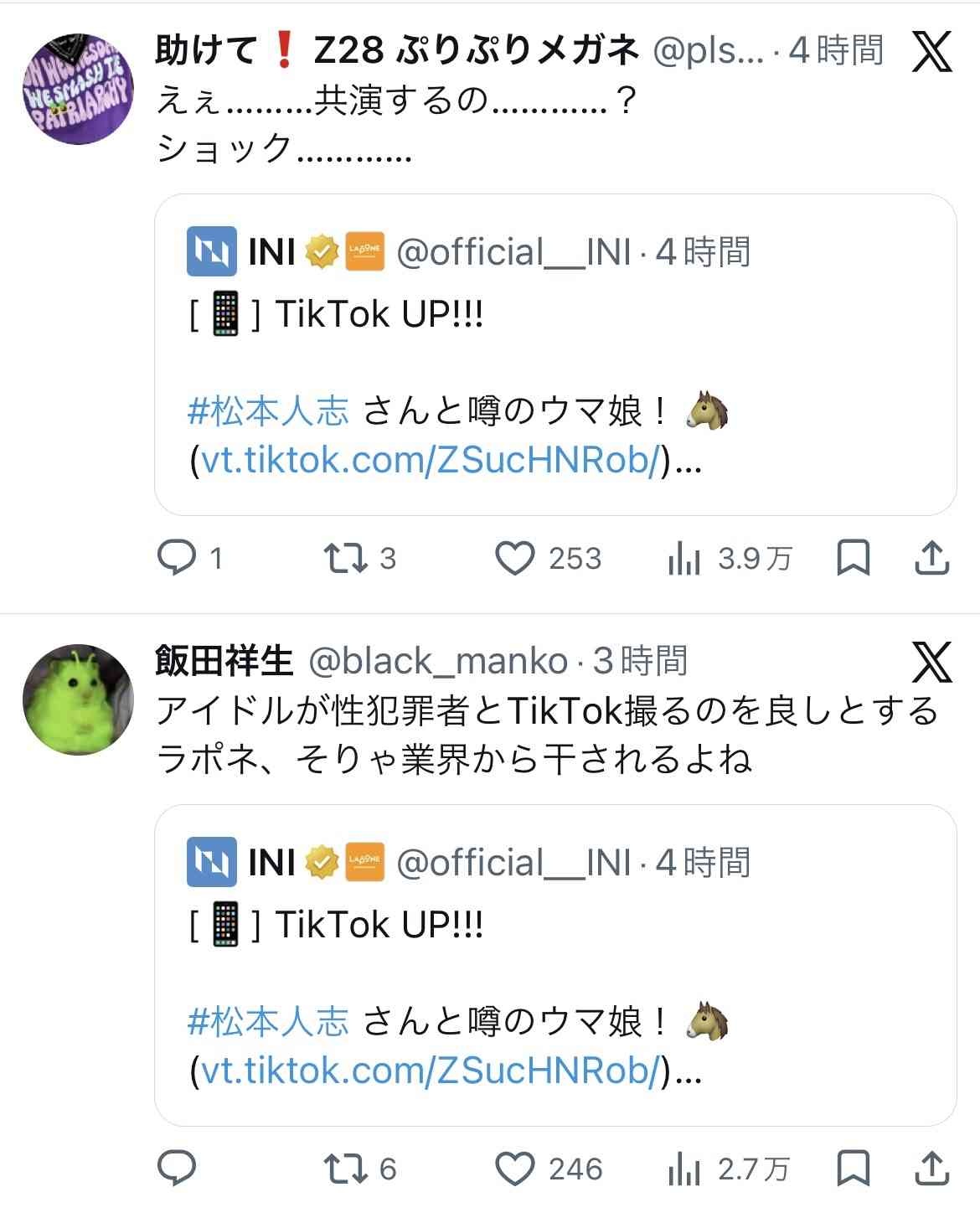The width and height of the screenshot is (980, 1223).
Task: Open the green hamster profile avatar
Action: (x=78, y=699)
